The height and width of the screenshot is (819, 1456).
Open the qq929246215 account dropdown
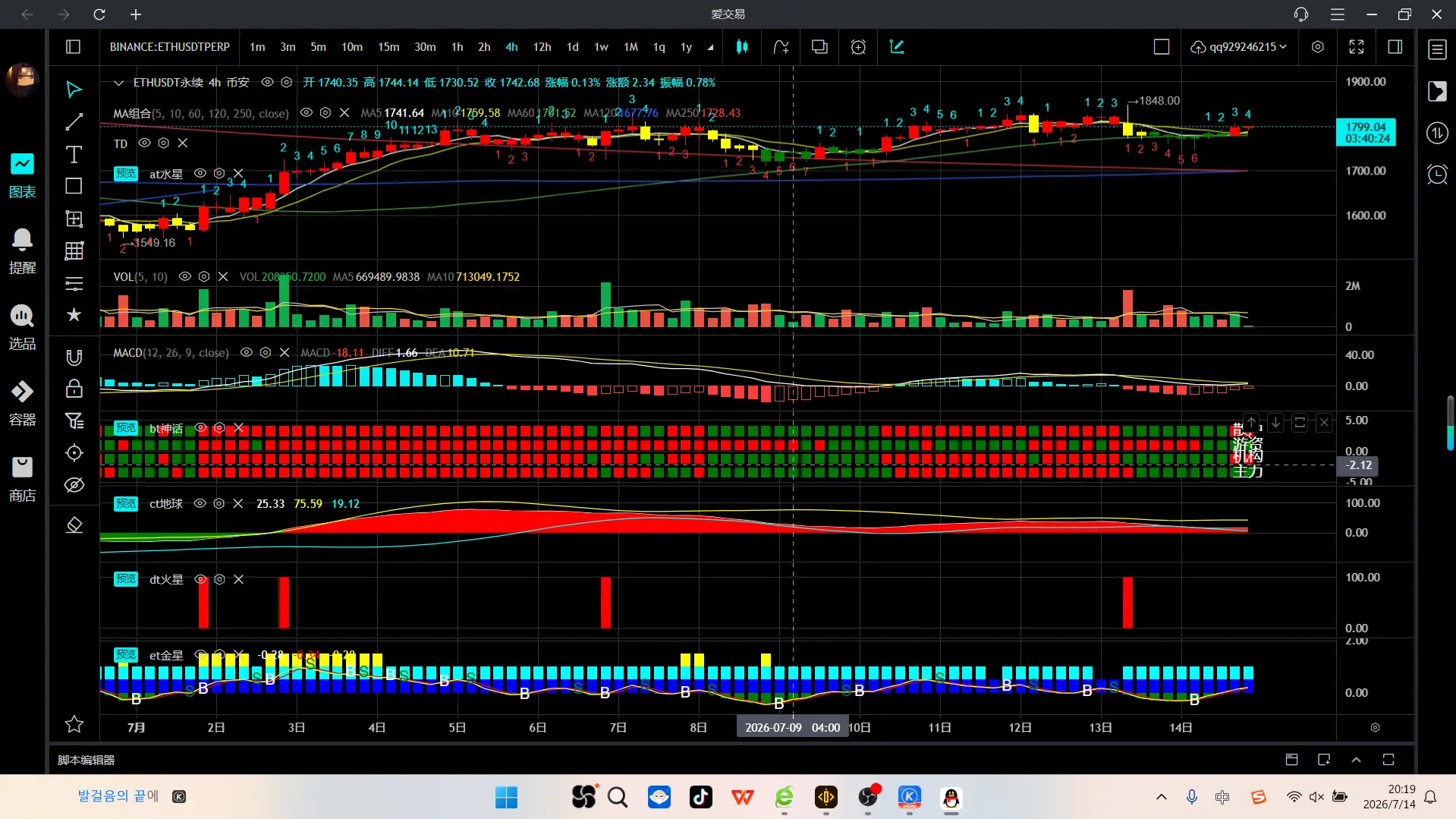point(1239,47)
